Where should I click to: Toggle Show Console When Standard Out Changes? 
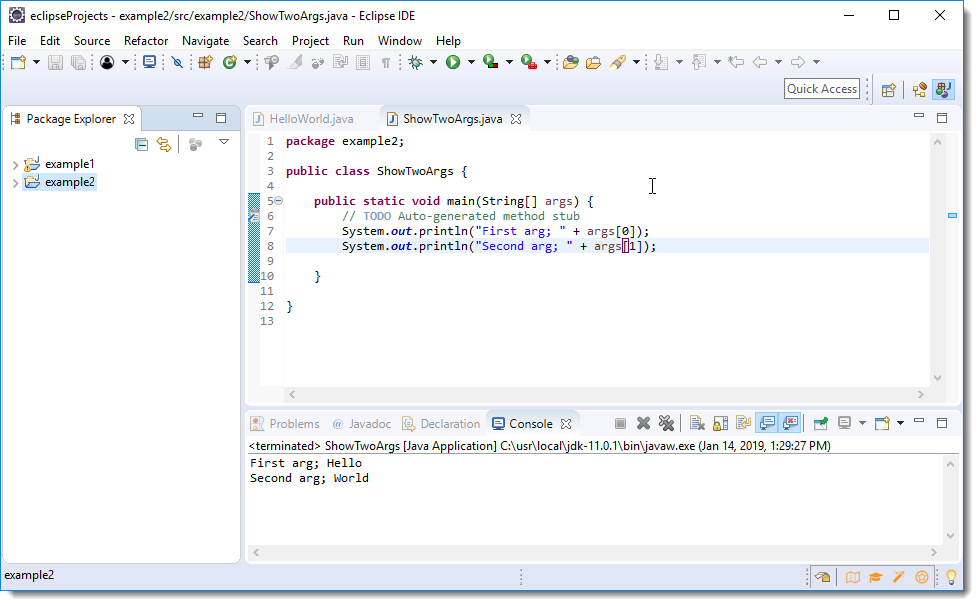(x=767, y=423)
